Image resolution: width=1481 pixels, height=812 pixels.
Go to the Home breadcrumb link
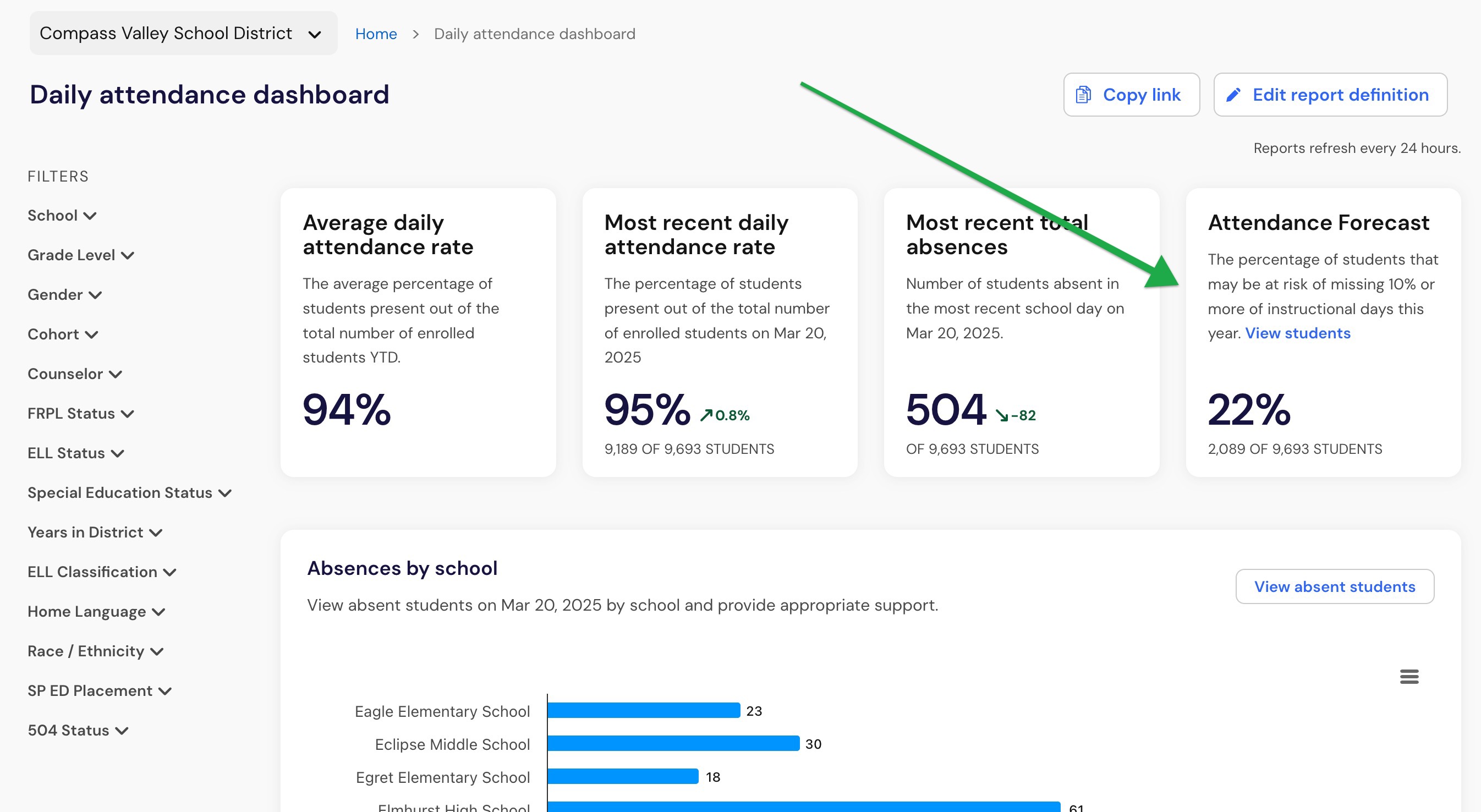tap(376, 34)
